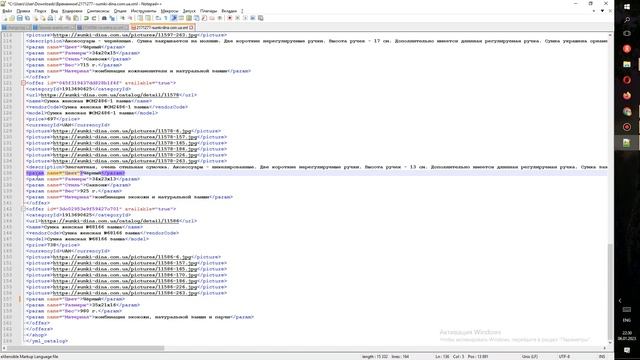Toggle file monitoring (tail) icon
Screen dimensions: 640x360
[x=220, y=18]
